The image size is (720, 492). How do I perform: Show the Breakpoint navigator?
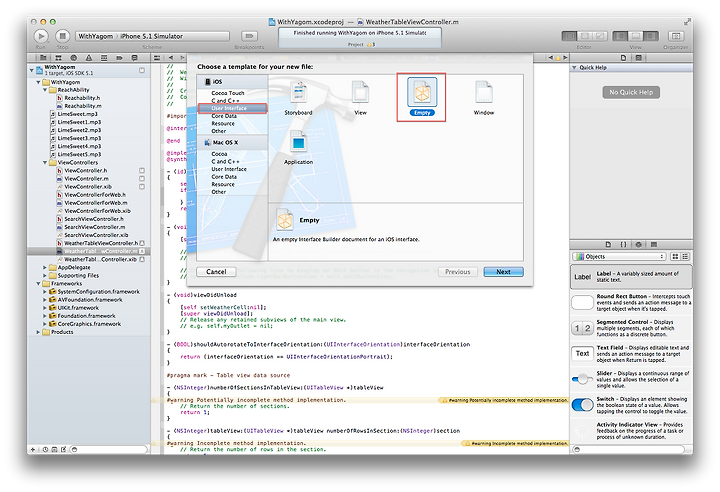(x=119, y=58)
